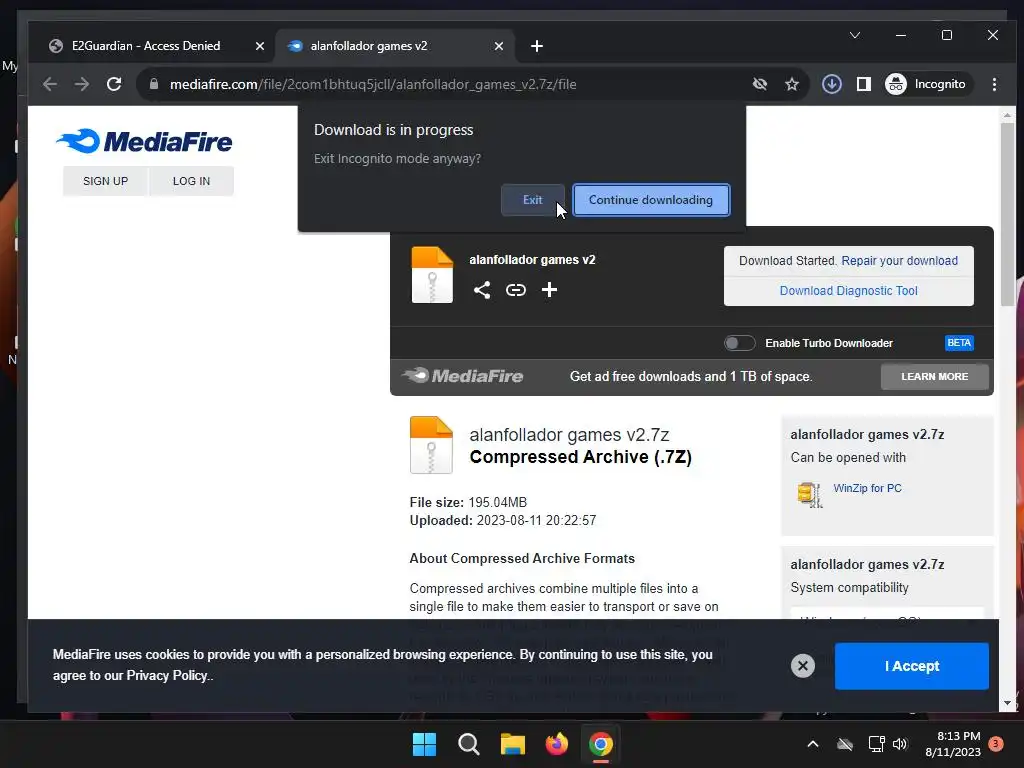Viewport: 1024px width, 768px height.
Task: Close the alanfollador games v2 tab
Action: (x=498, y=46)
